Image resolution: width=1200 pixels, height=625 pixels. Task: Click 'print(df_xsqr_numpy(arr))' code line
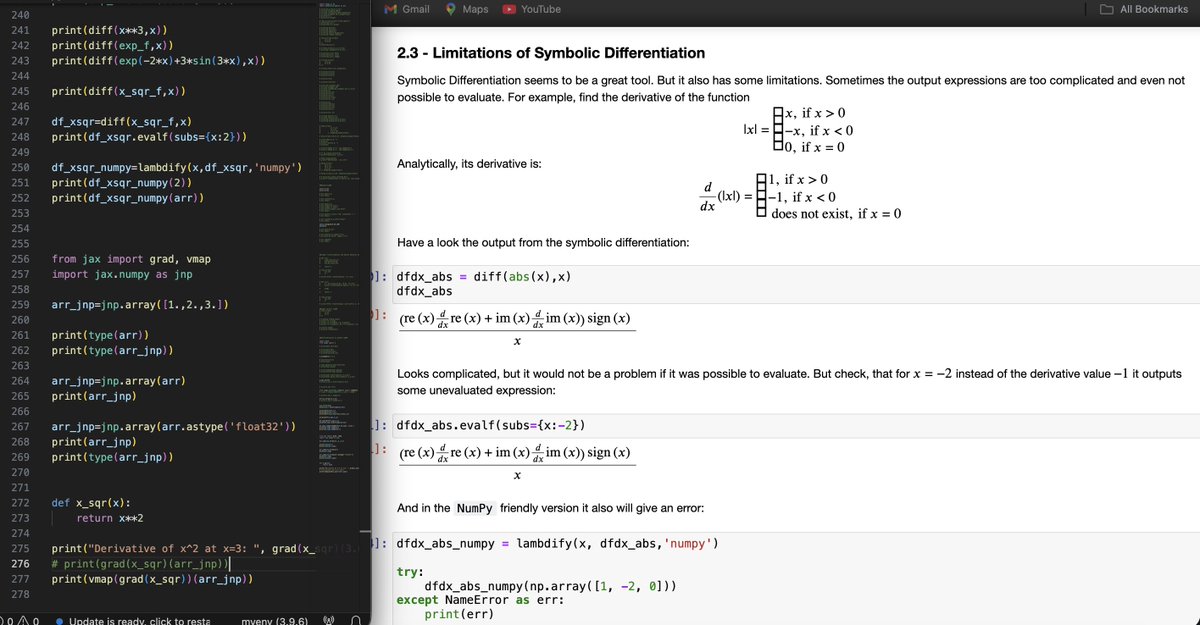(127, 198)
